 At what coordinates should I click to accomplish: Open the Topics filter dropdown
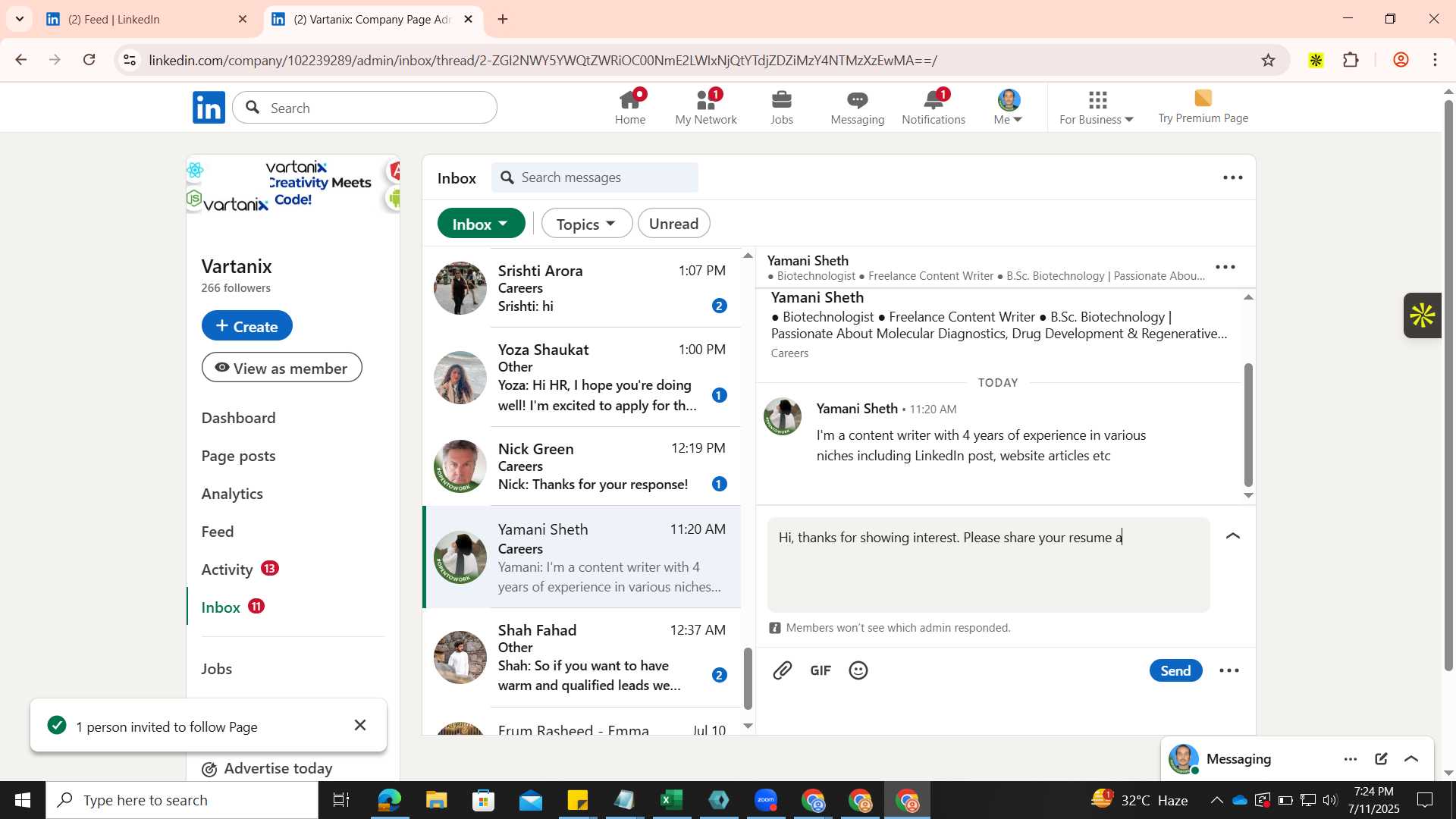point(586,224)
